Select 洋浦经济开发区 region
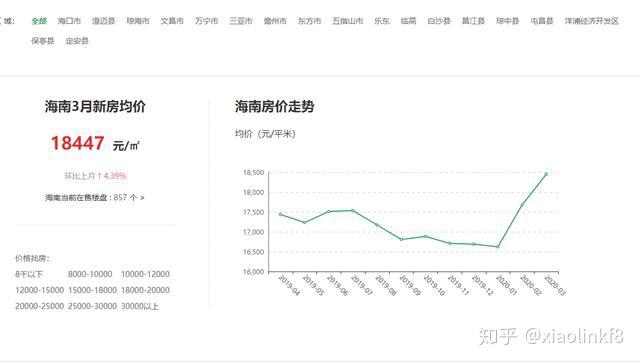 (x=592, y=21)
